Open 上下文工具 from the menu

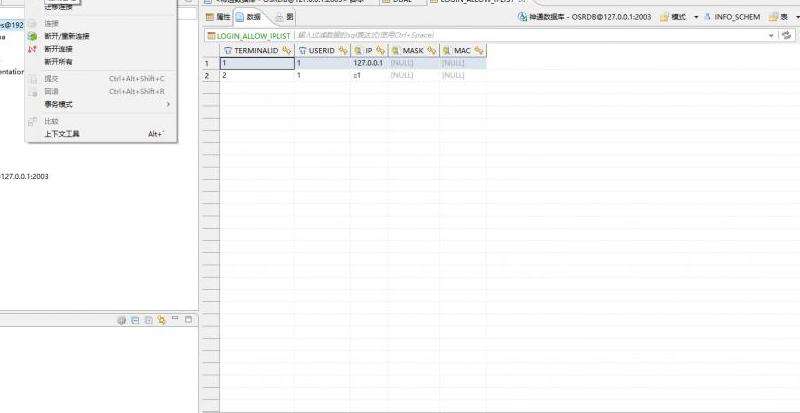(61, 133)
